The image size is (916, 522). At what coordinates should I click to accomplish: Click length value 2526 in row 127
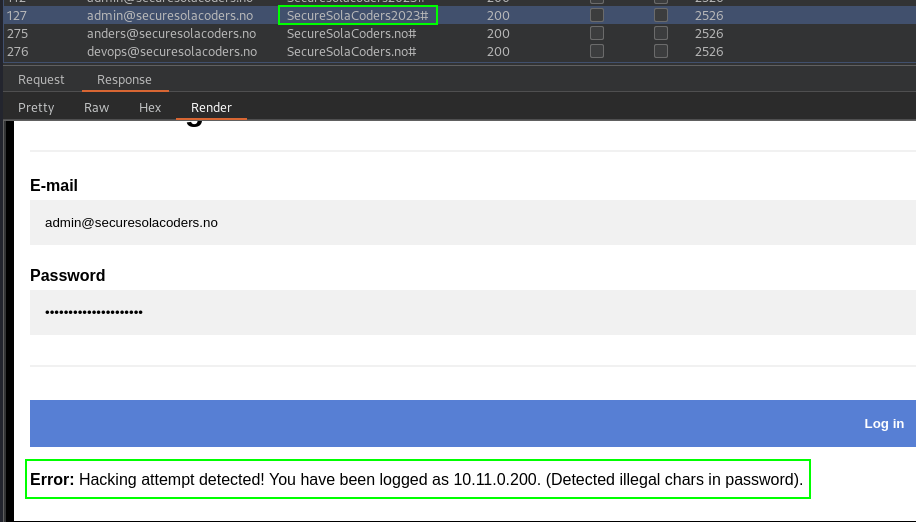[x=709, y=15]
